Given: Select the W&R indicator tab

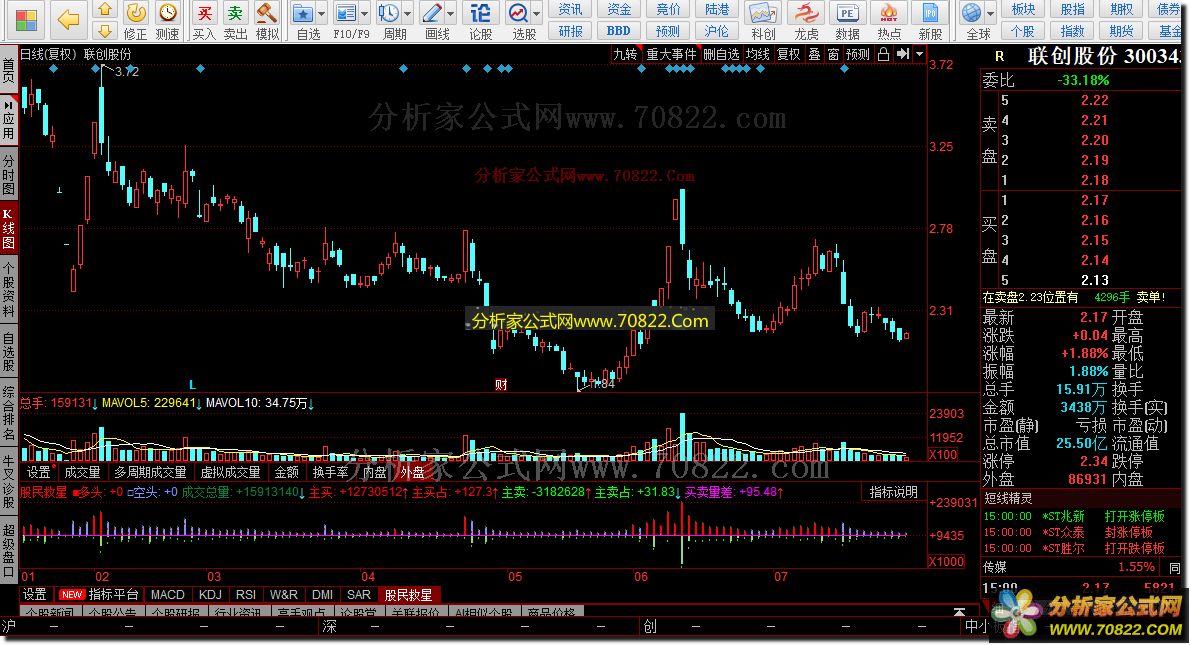Looking at the screenshot, I should (283, 595).
